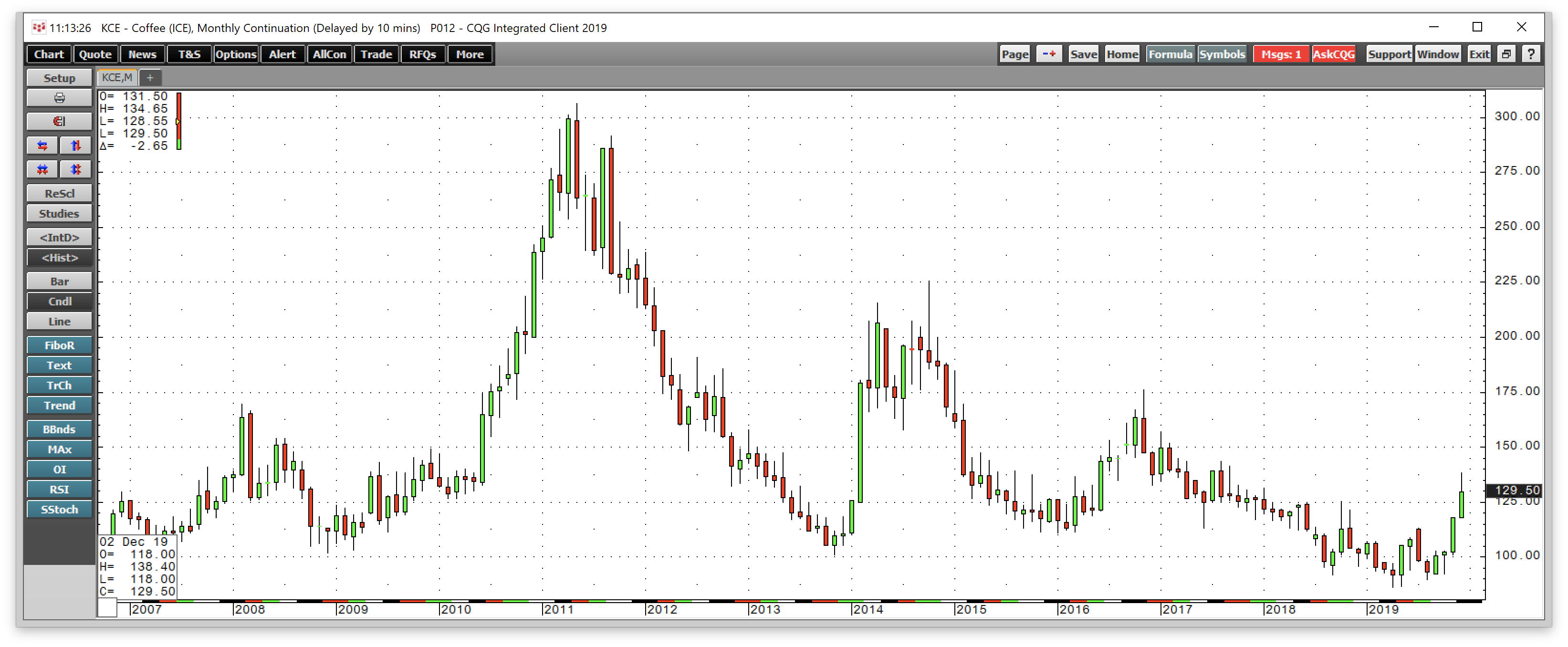Open the Formula button

tap(1170, 54)
